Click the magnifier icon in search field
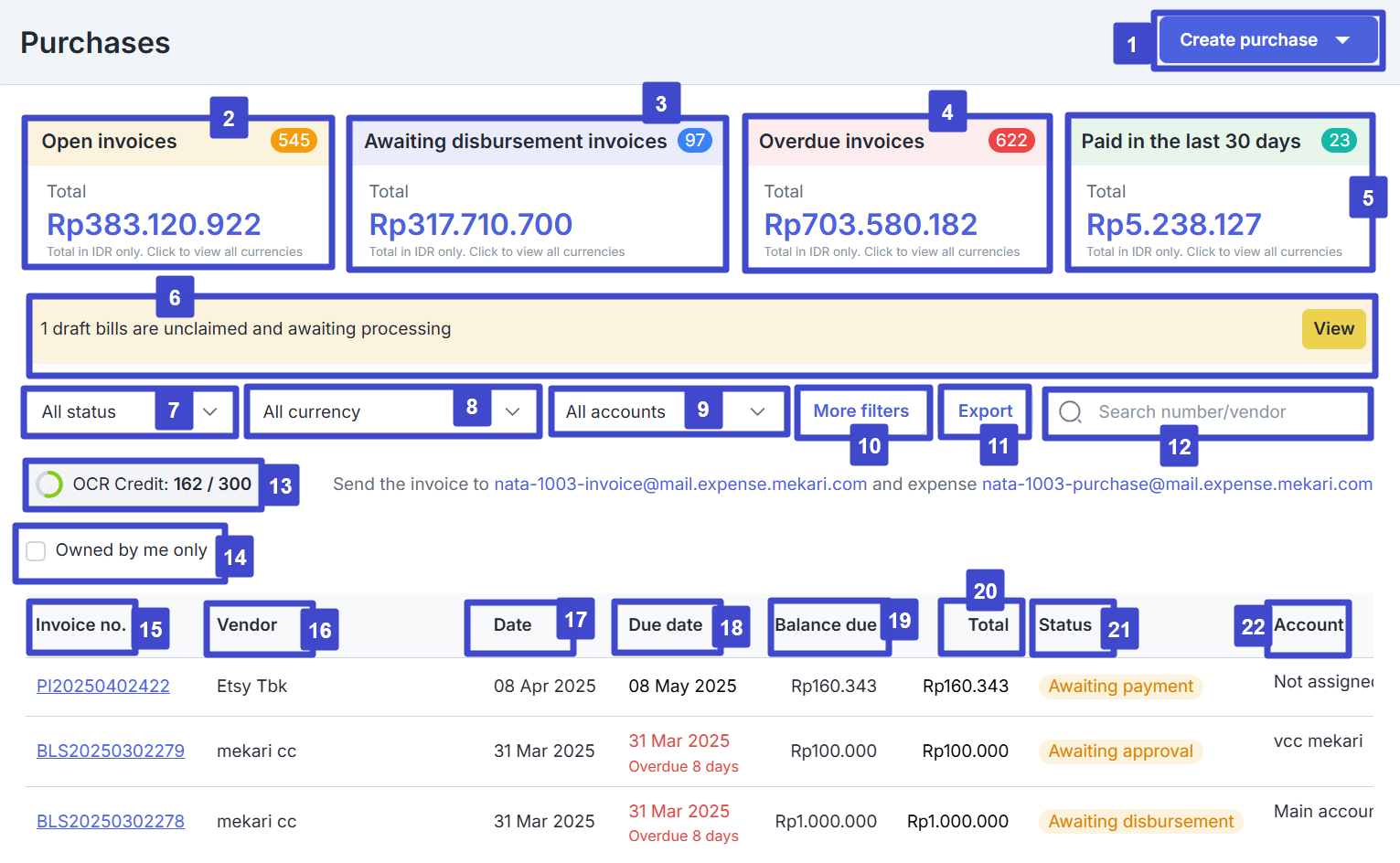Image resolution: width=1400 pixels, height=863 pixels. (x=1071, y=412)
